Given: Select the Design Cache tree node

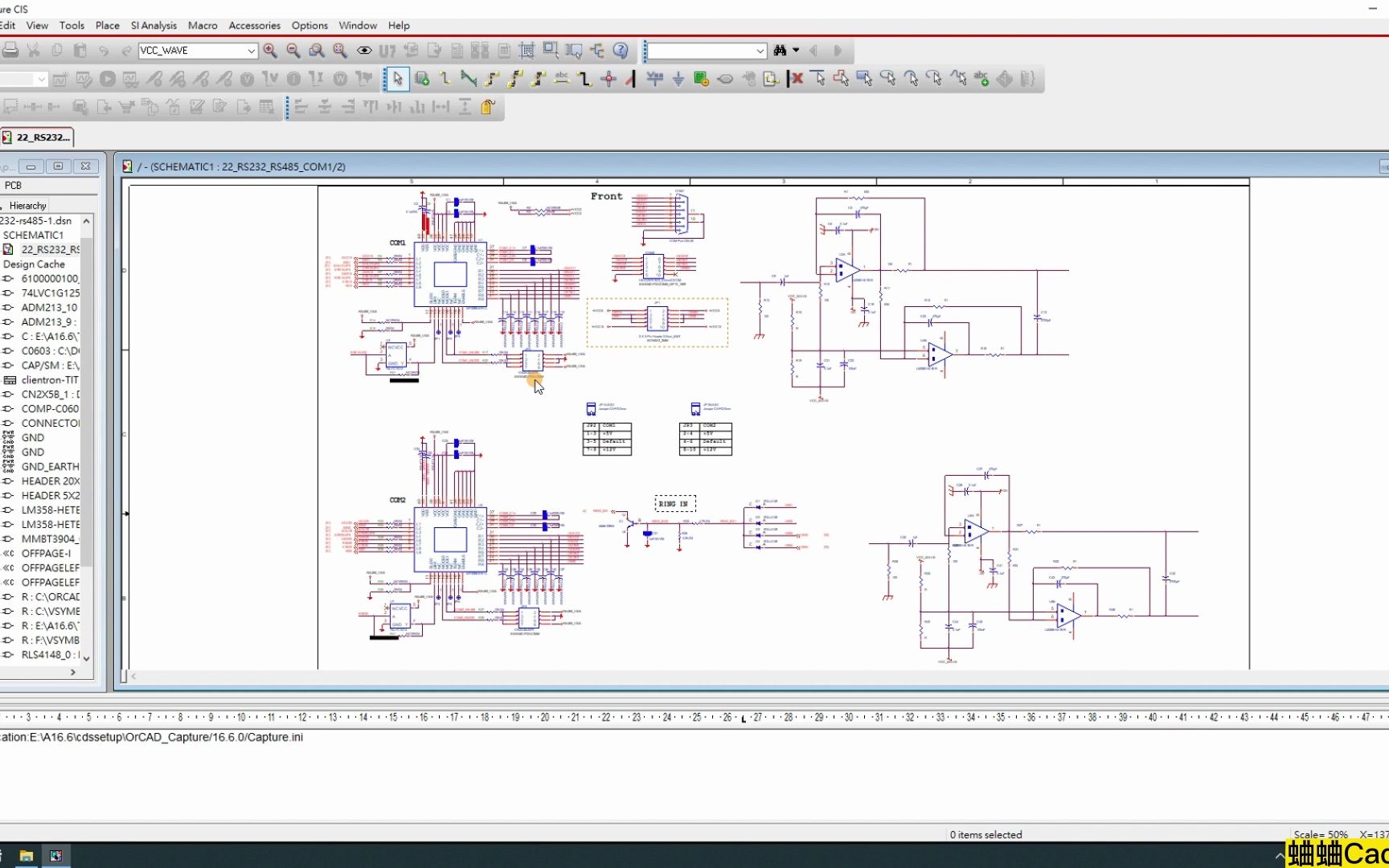Looking at the screenshot, I should (x=34, y=264).
